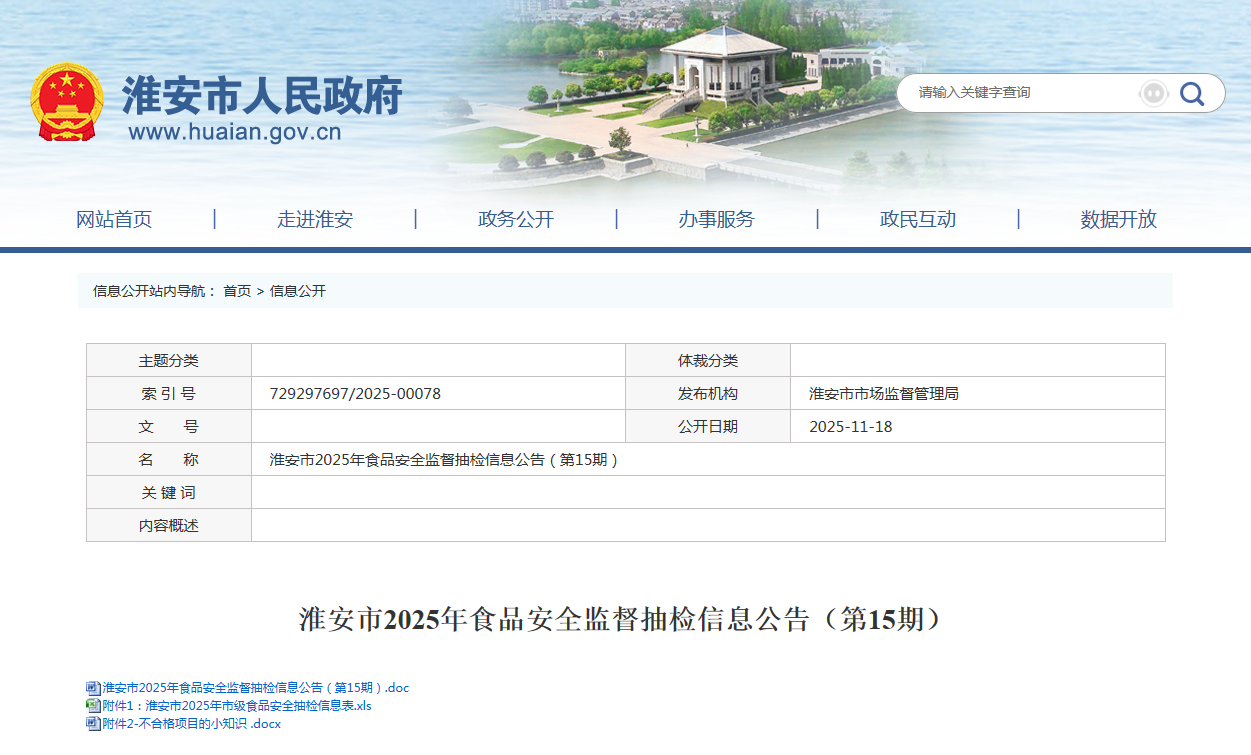Screen dimensions: 1251x755
Task: Click the 内容概述 label cell
Action: pos(169,526)
